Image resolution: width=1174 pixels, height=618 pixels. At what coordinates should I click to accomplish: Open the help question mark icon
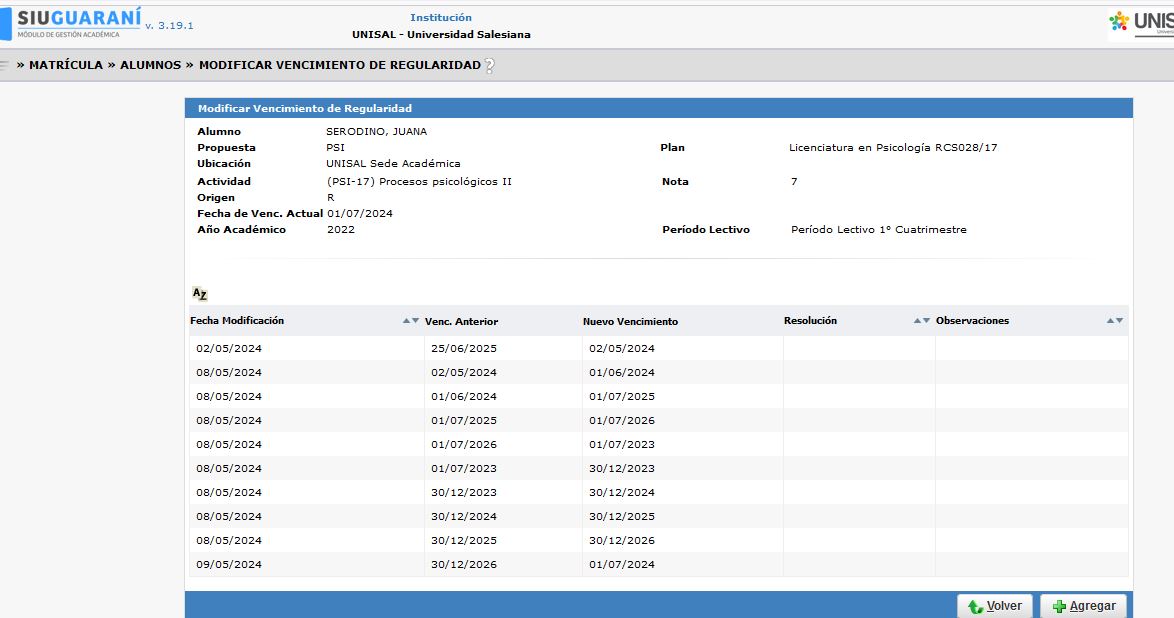[490, 66]
